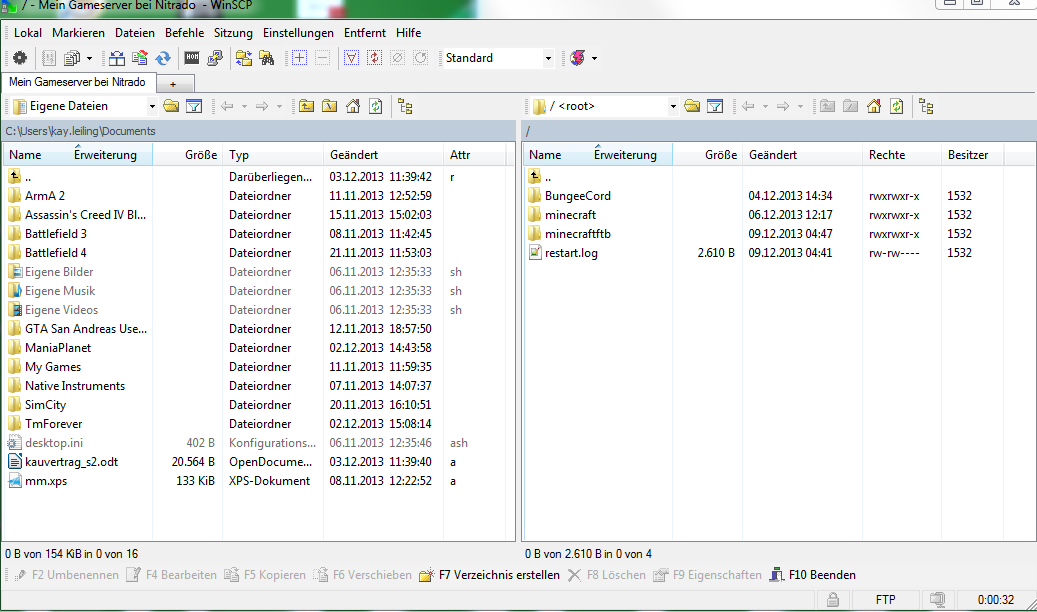The image size is (1037, 612).
Task: Select the ManiaPlanet folder
Action: click(x=58, y=347)
